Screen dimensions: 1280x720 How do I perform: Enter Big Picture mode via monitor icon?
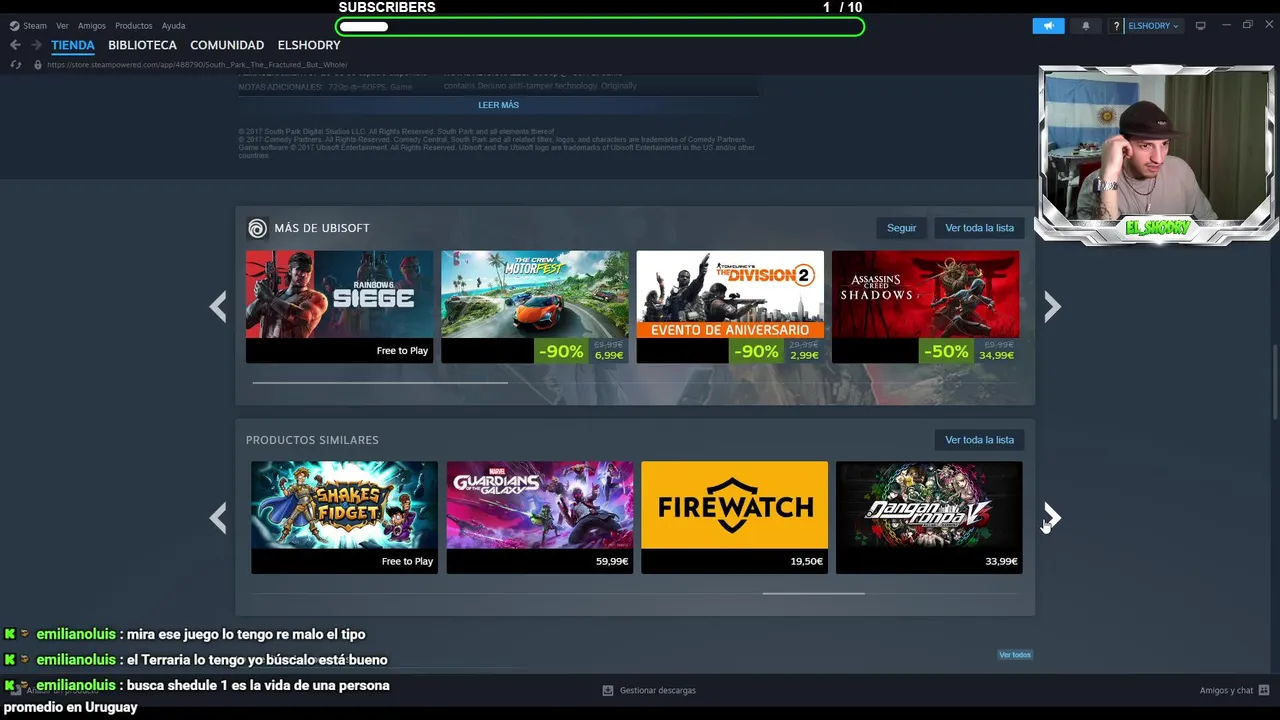[x=1201, y=26]
